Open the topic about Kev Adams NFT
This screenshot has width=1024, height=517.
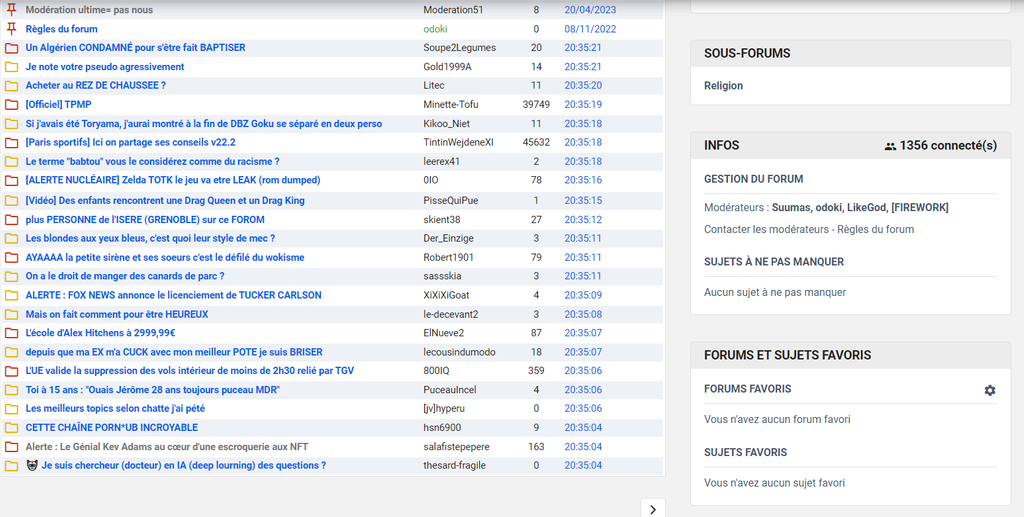[167, 447]
